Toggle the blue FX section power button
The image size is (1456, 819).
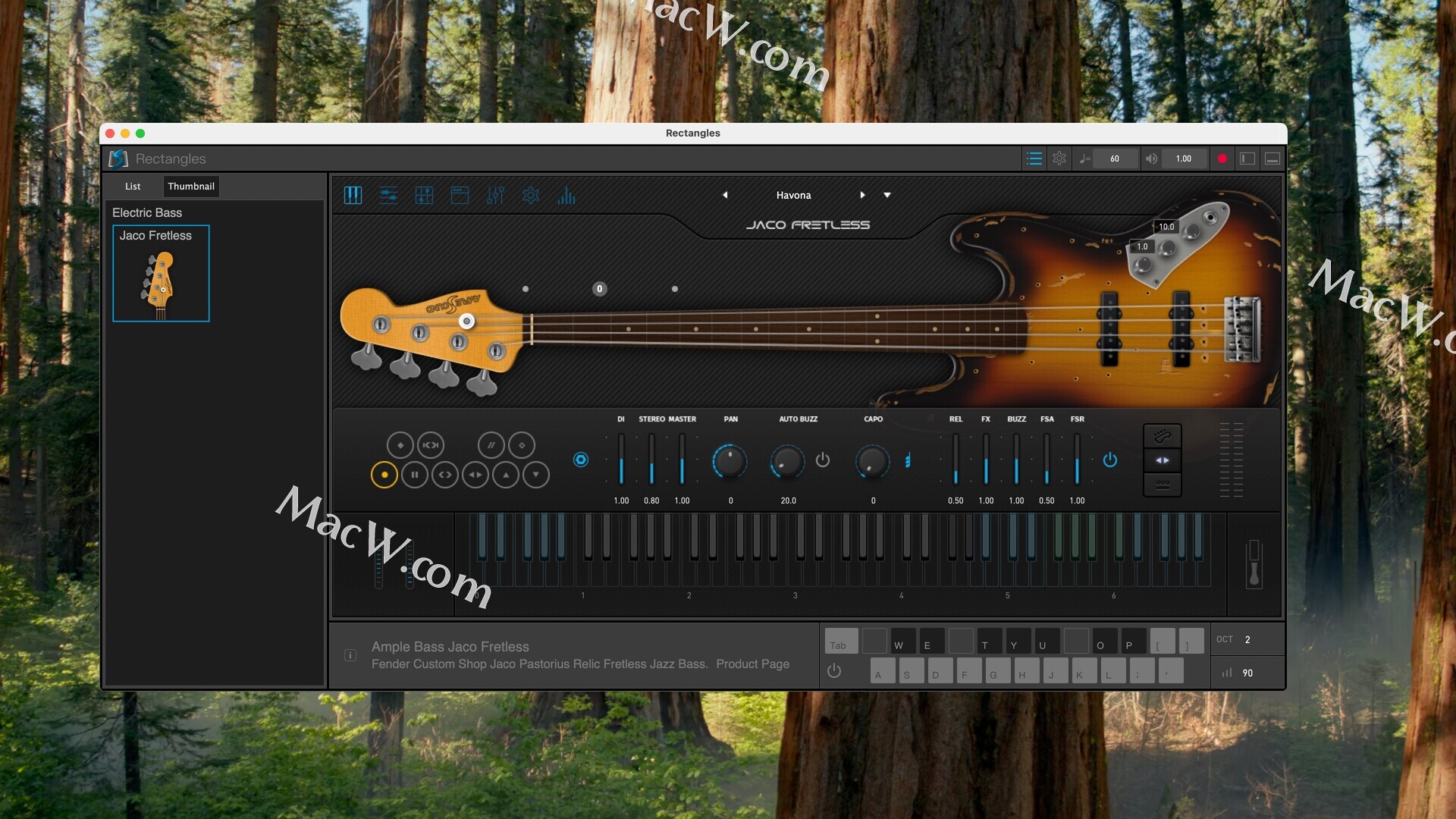pyautogui.click(x=1110, y=460)
